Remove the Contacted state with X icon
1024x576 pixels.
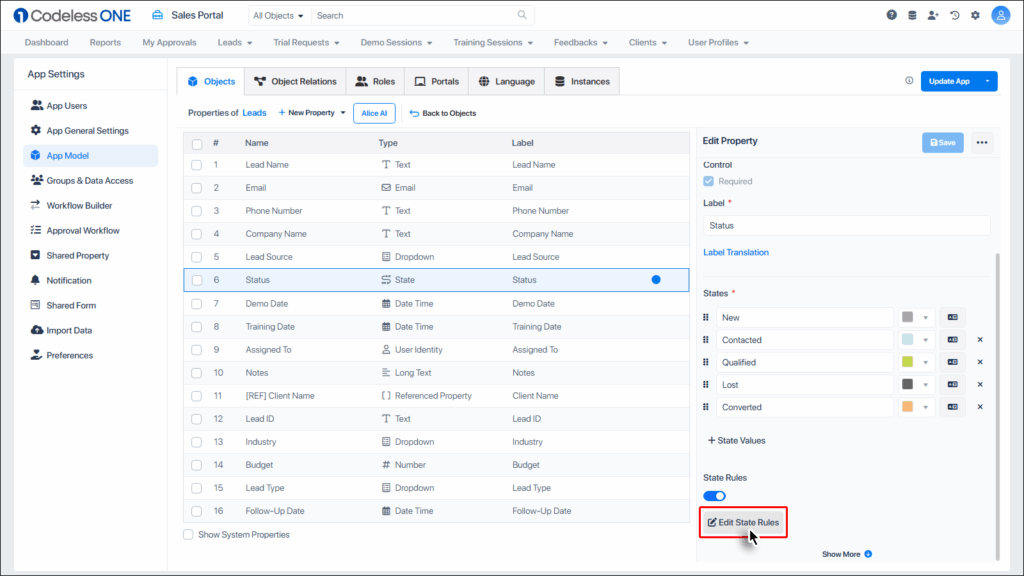980,340
